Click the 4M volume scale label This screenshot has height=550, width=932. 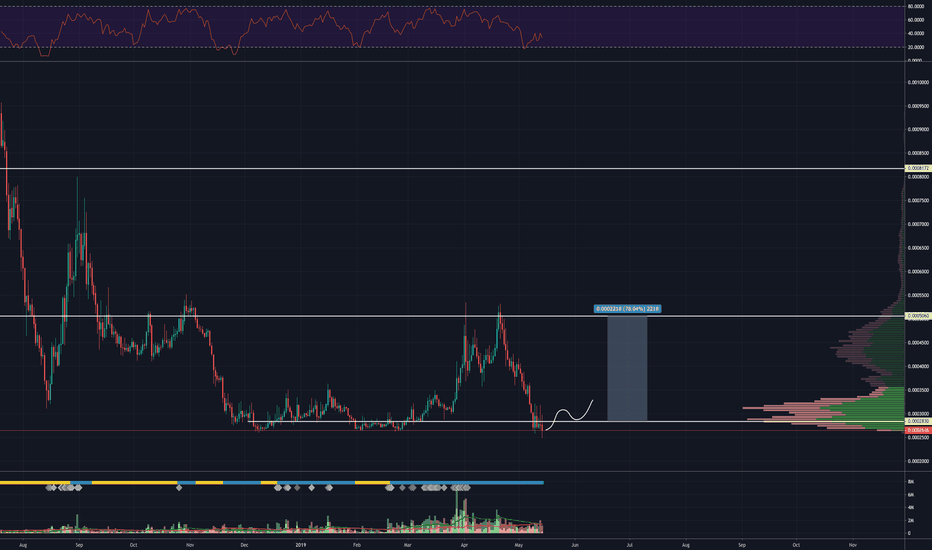(911, 508)
